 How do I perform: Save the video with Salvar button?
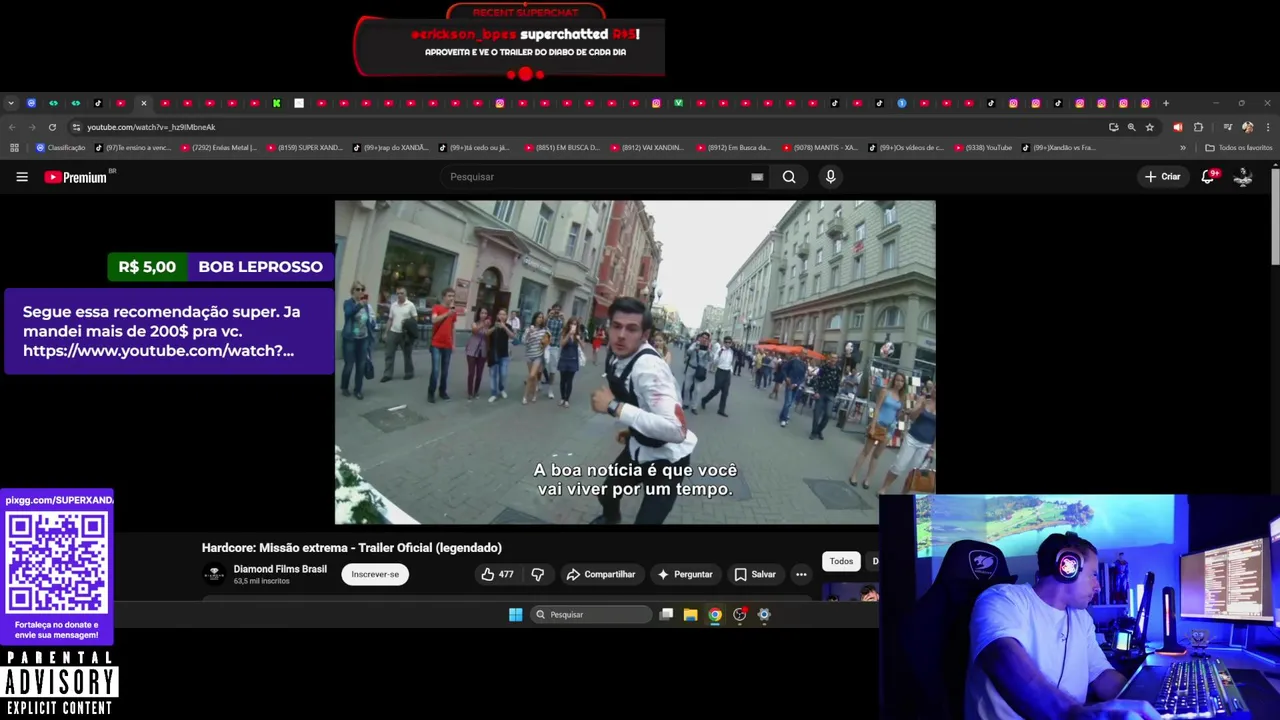(x=755, y=574)
